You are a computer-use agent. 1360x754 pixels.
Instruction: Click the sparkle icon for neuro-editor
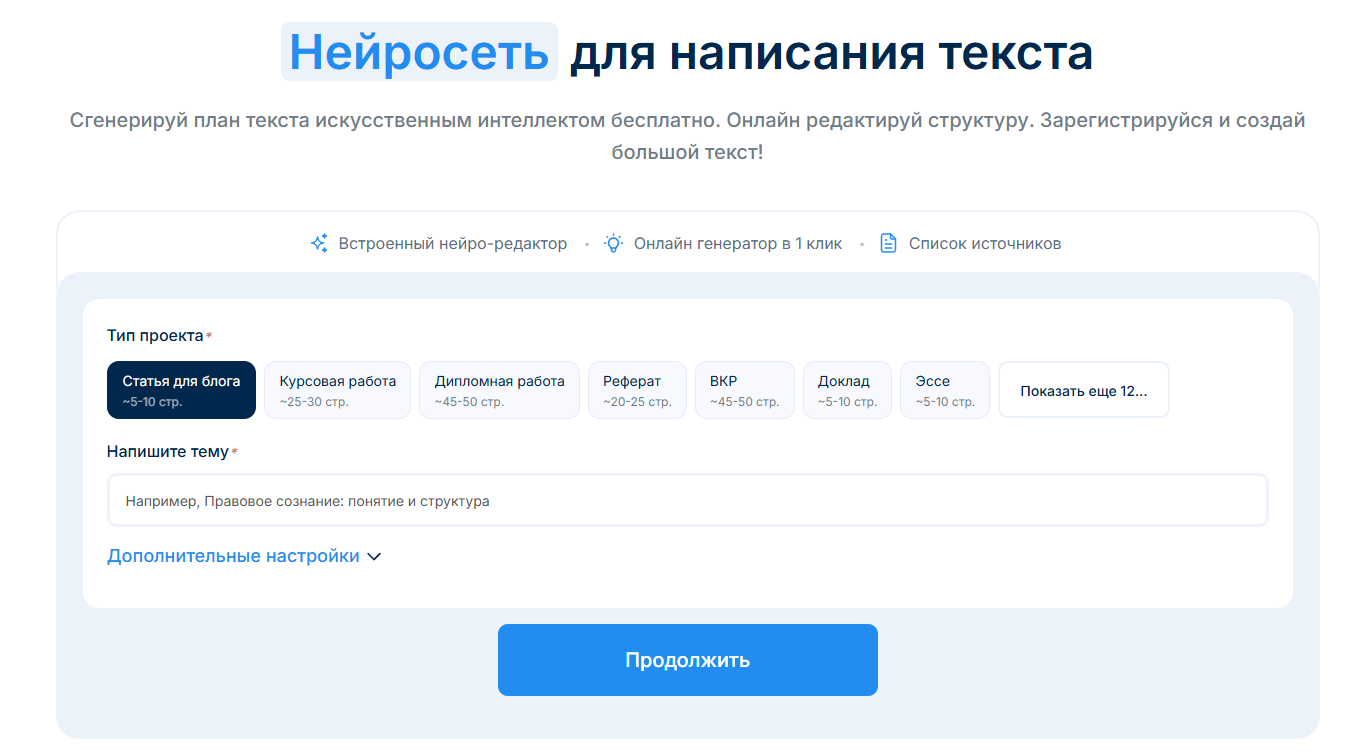319,243
